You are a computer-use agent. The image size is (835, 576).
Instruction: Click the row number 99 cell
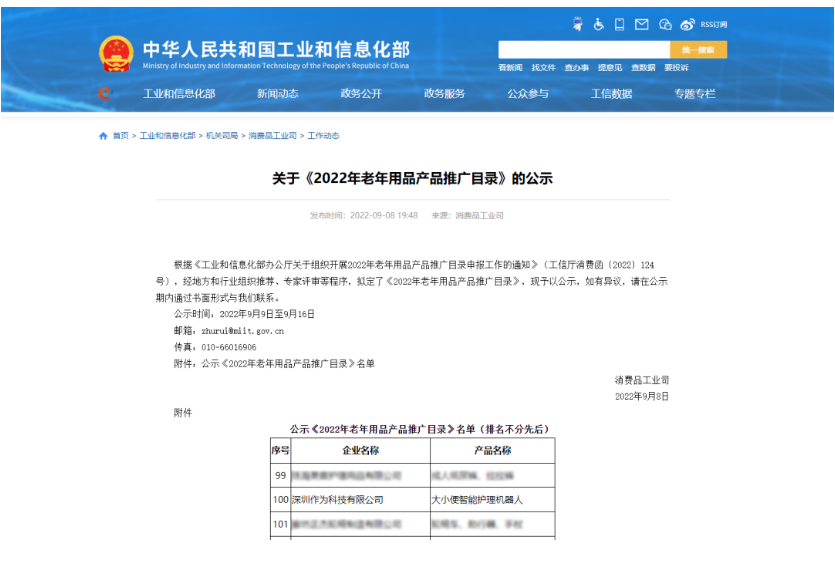[x=281, y=475]
